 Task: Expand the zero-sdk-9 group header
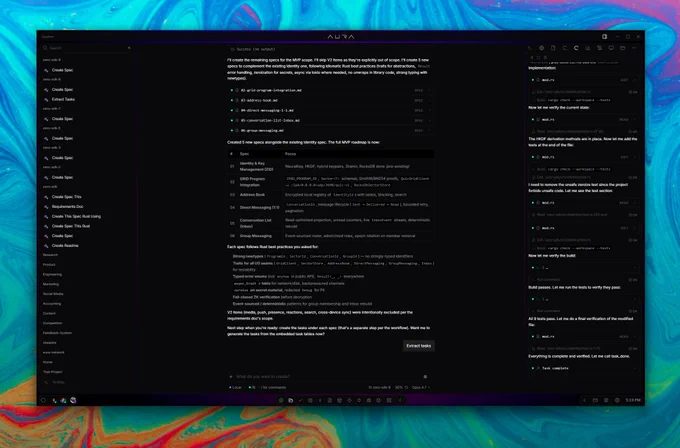click(x=52, y=60)
